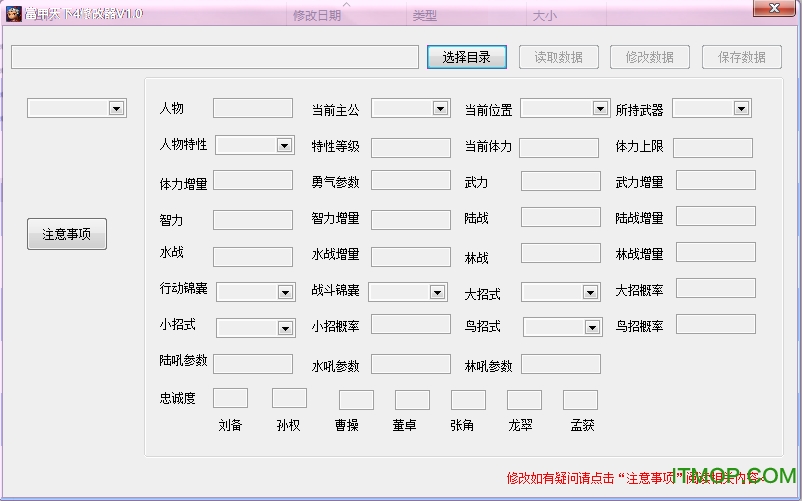Focus the 人物 name input field
The image size is (802, 501).
click(252, 108)
